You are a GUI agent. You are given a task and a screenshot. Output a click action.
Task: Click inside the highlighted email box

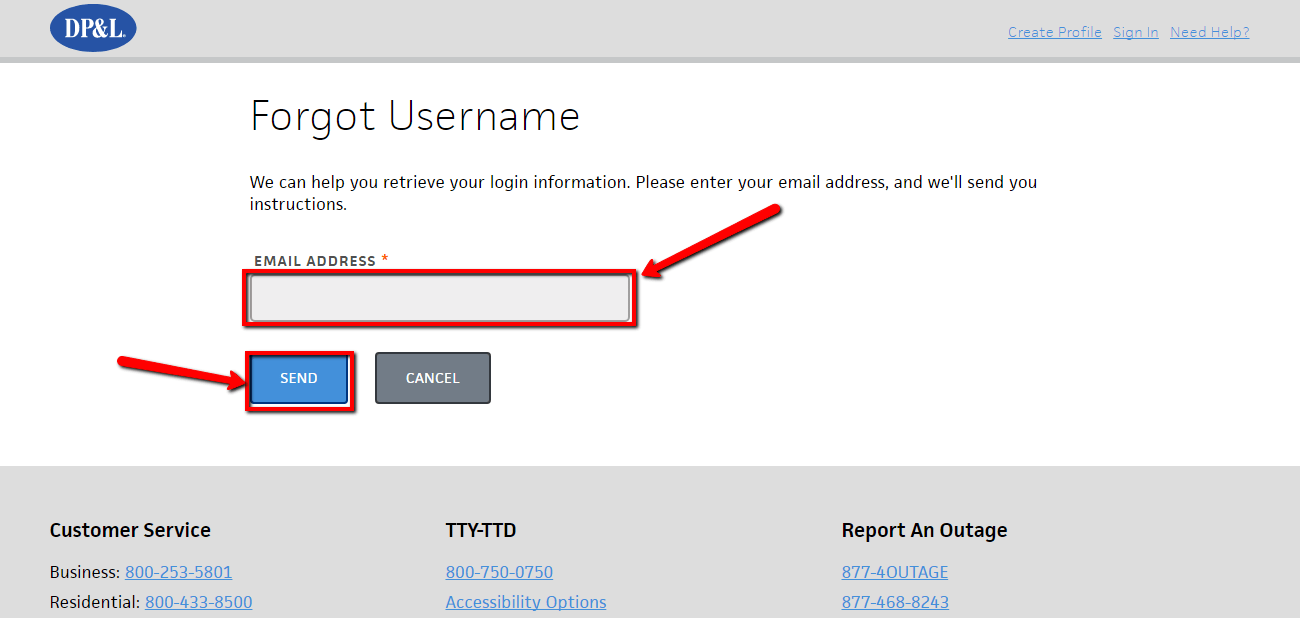click(x=440, y=298)
